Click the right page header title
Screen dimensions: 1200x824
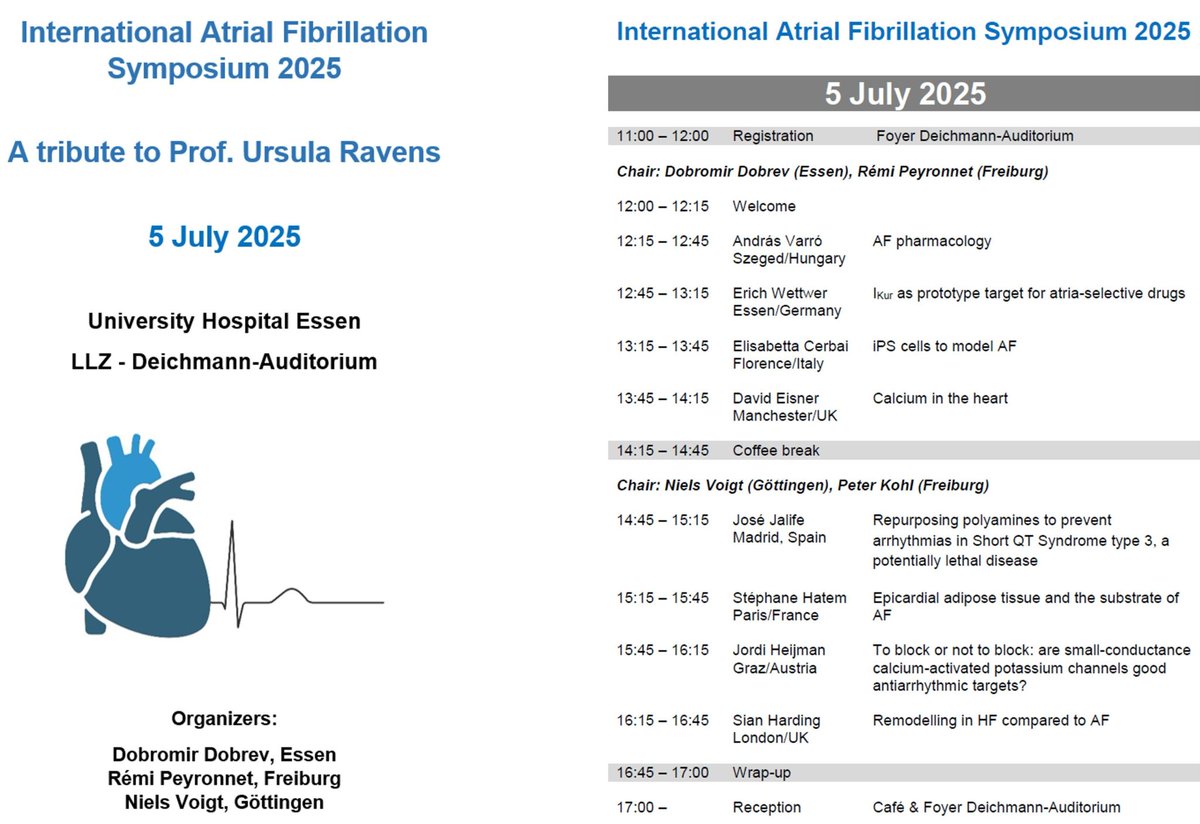pos(904,31)
